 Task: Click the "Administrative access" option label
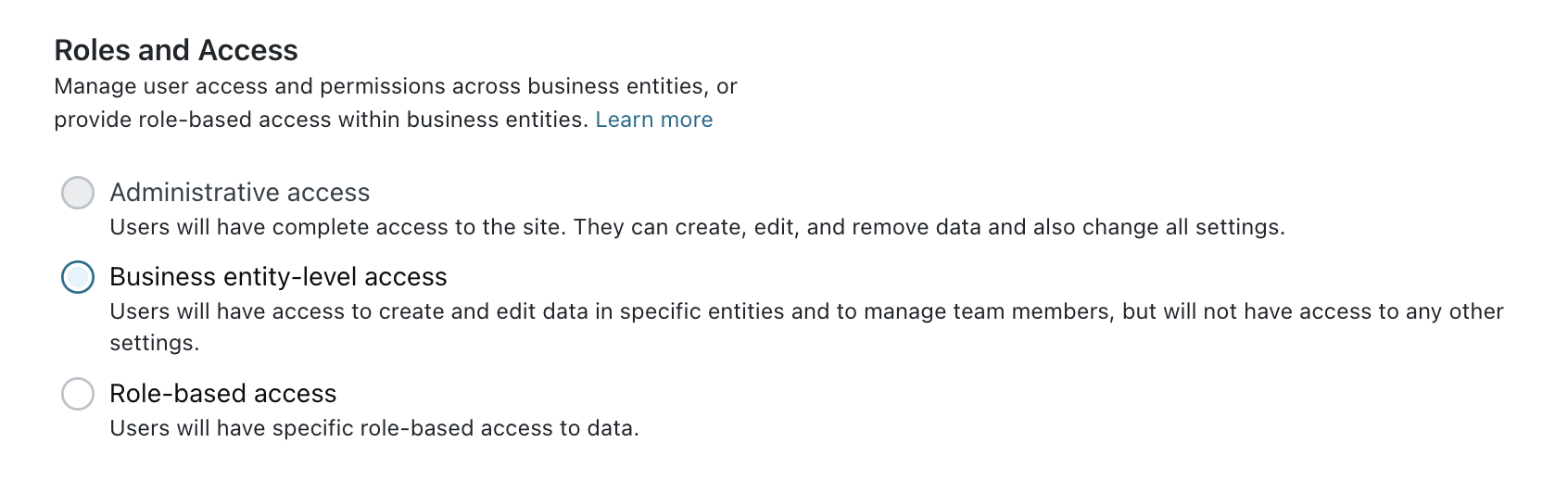(x=239, y=193)
